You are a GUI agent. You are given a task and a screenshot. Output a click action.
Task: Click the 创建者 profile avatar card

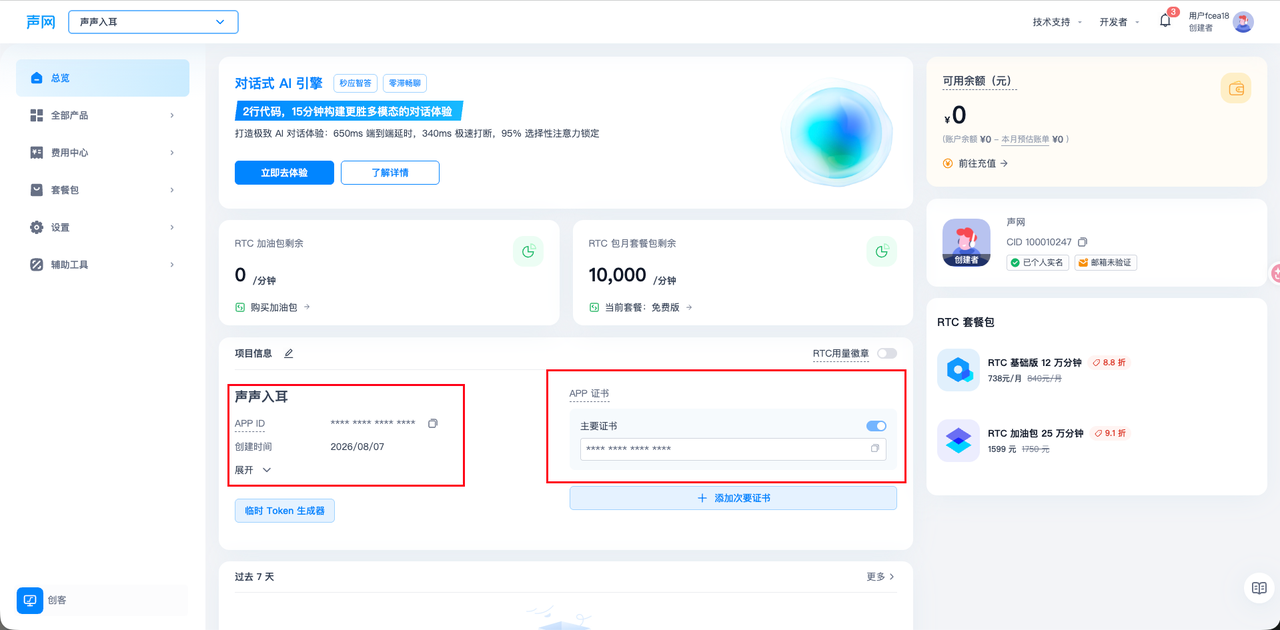(x=966, y=243)
